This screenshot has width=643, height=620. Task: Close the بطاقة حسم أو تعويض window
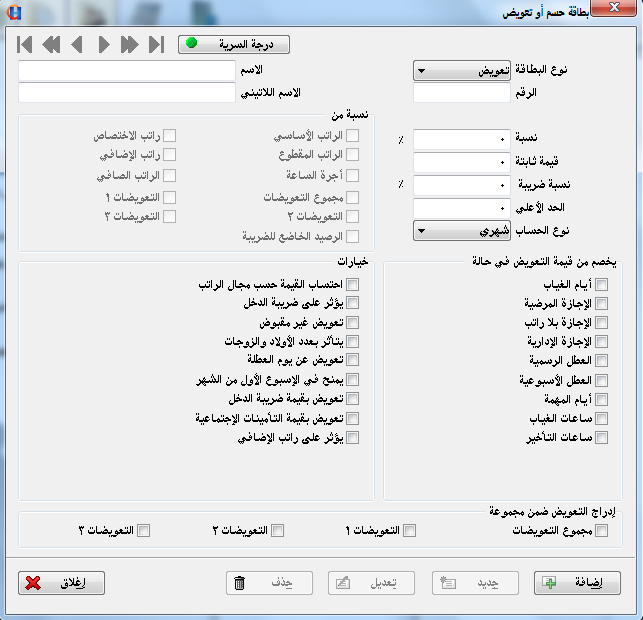[613, 7]
